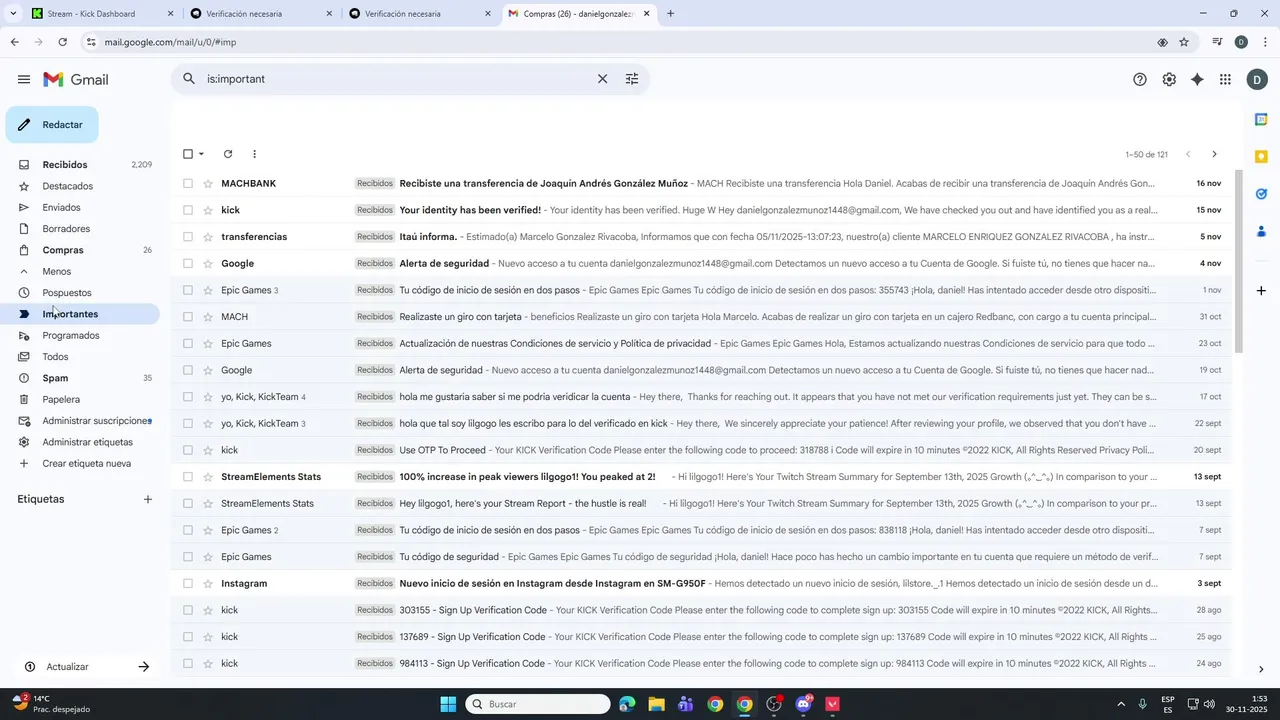Open Google Tasks side panel
Viewport: 1280px width, 720px height.
point(1261,194)
